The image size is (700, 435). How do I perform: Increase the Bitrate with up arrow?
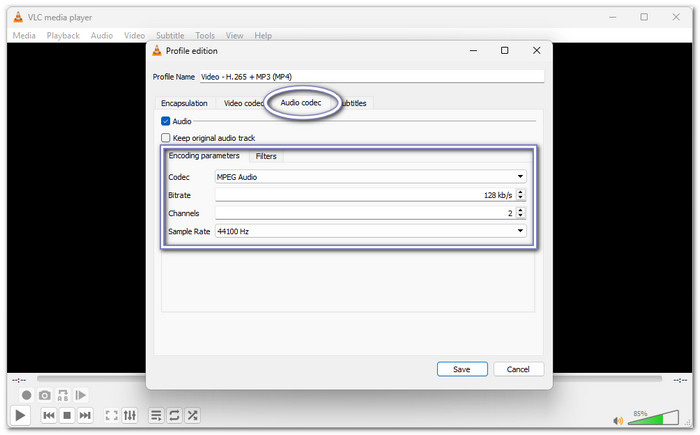pos(521,192)
